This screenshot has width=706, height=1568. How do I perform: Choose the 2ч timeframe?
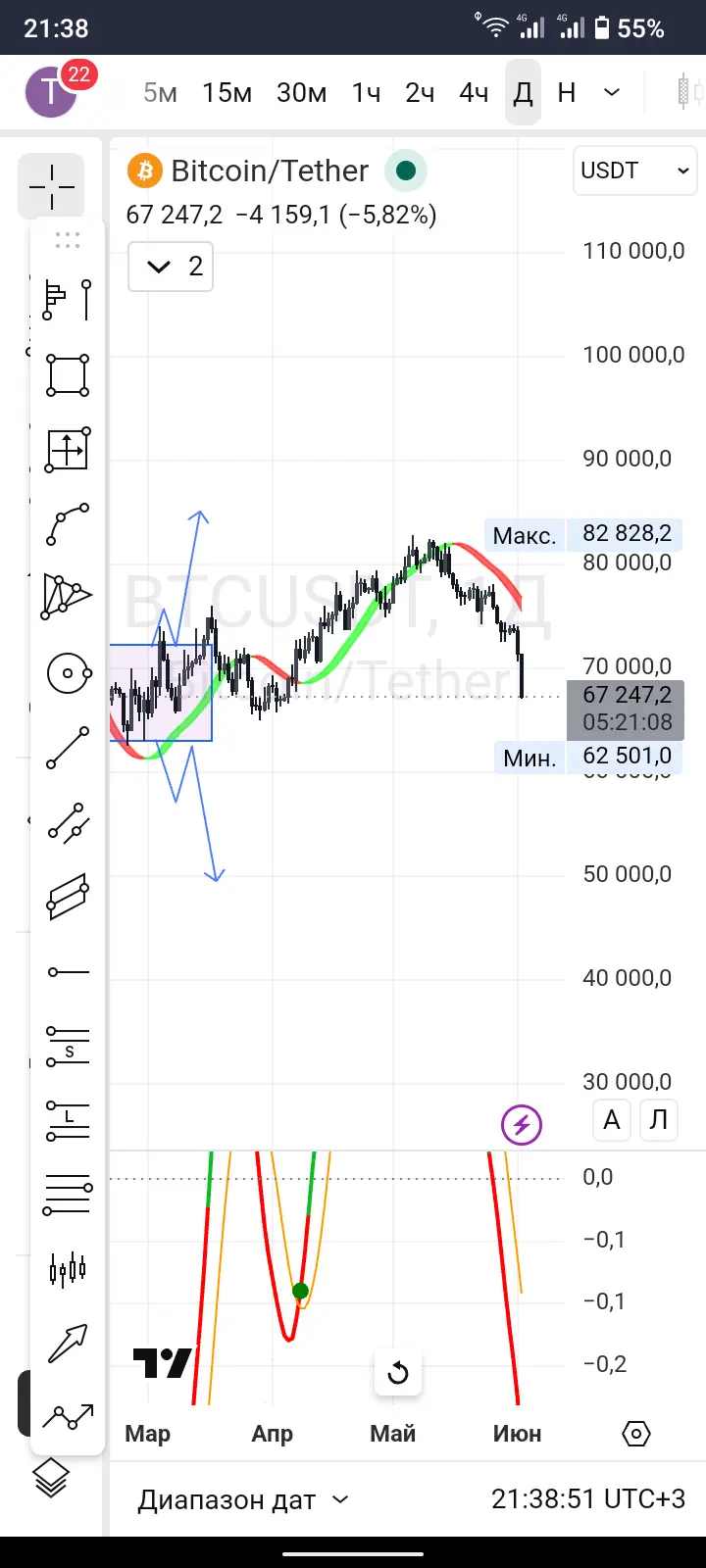click(x=420, y=93)
